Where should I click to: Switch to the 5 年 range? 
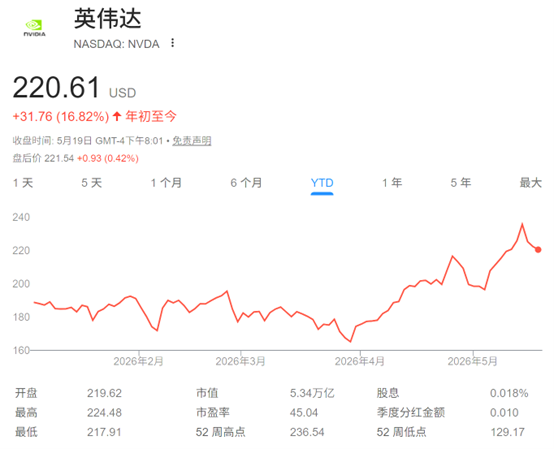pos(461,183)
